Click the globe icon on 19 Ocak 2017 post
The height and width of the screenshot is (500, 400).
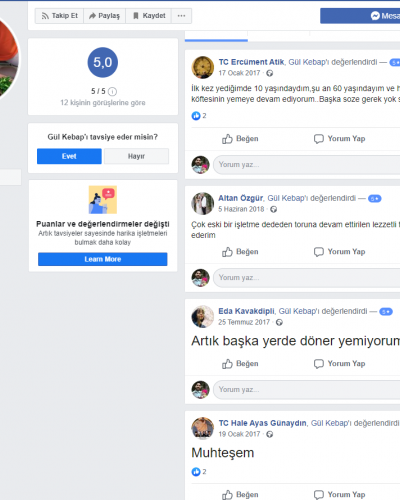tap(270, 434)
